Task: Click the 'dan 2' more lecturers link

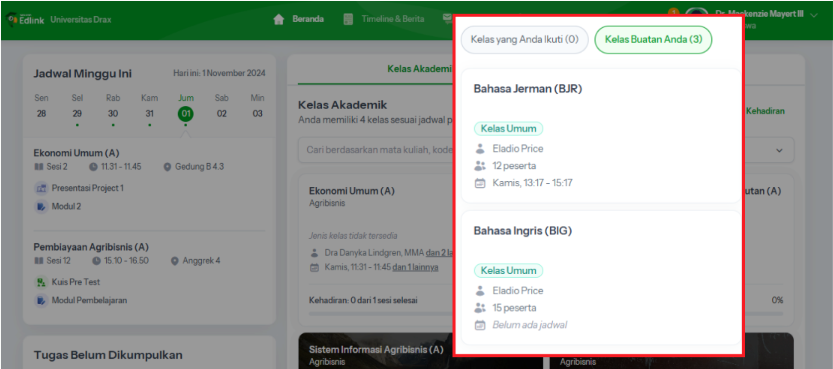Action: (x=439, y=253)
